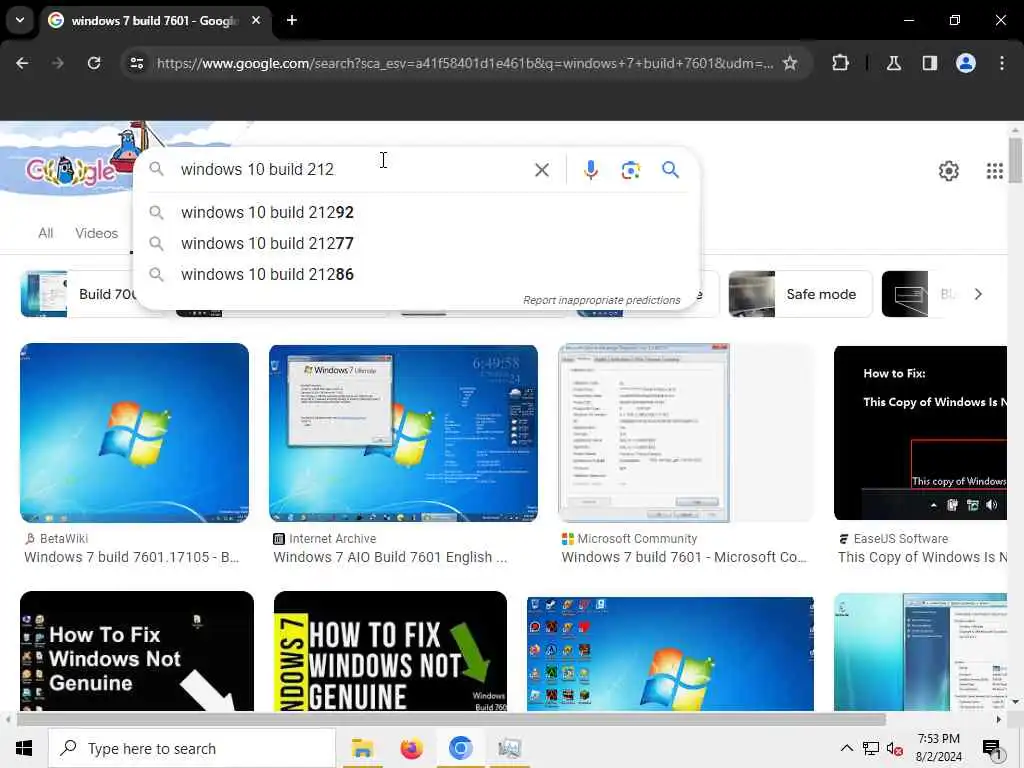Go back to the previous page
This screenshot has width=1024, height=768.
pos(22,63)
